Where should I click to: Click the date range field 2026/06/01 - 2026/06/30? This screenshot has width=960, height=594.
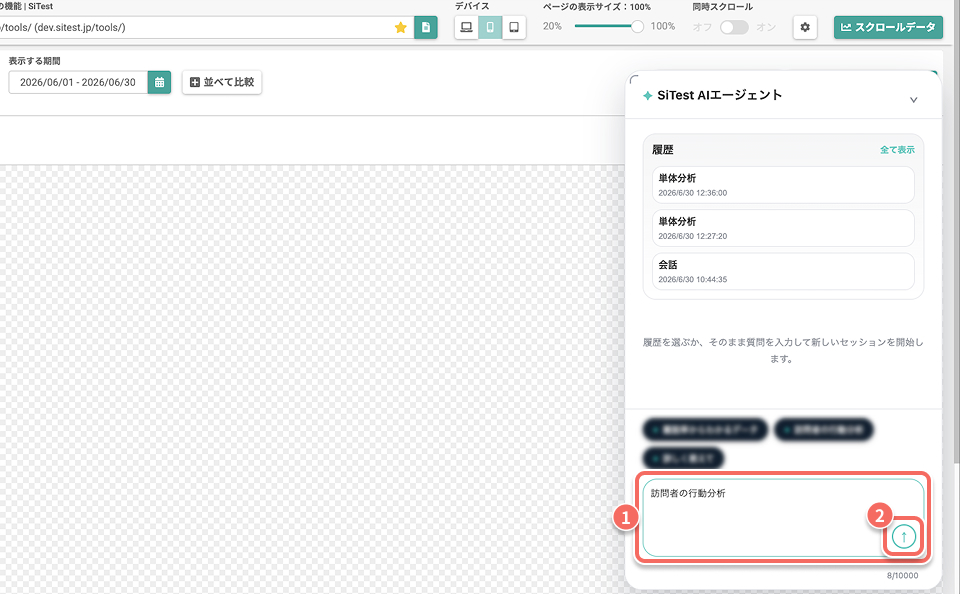[x=78, y=82]
